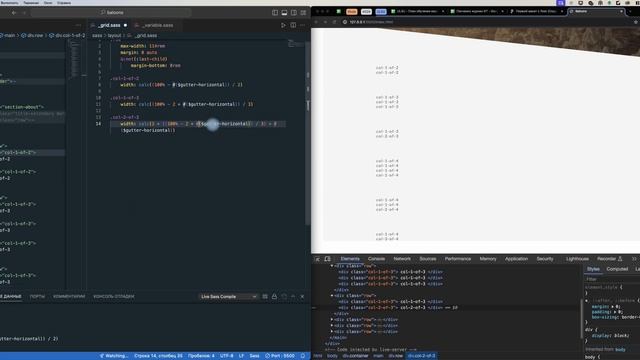Screen dimensions: 640x360
Task: Clear output using the panel list icon
Action: point(265,297)
